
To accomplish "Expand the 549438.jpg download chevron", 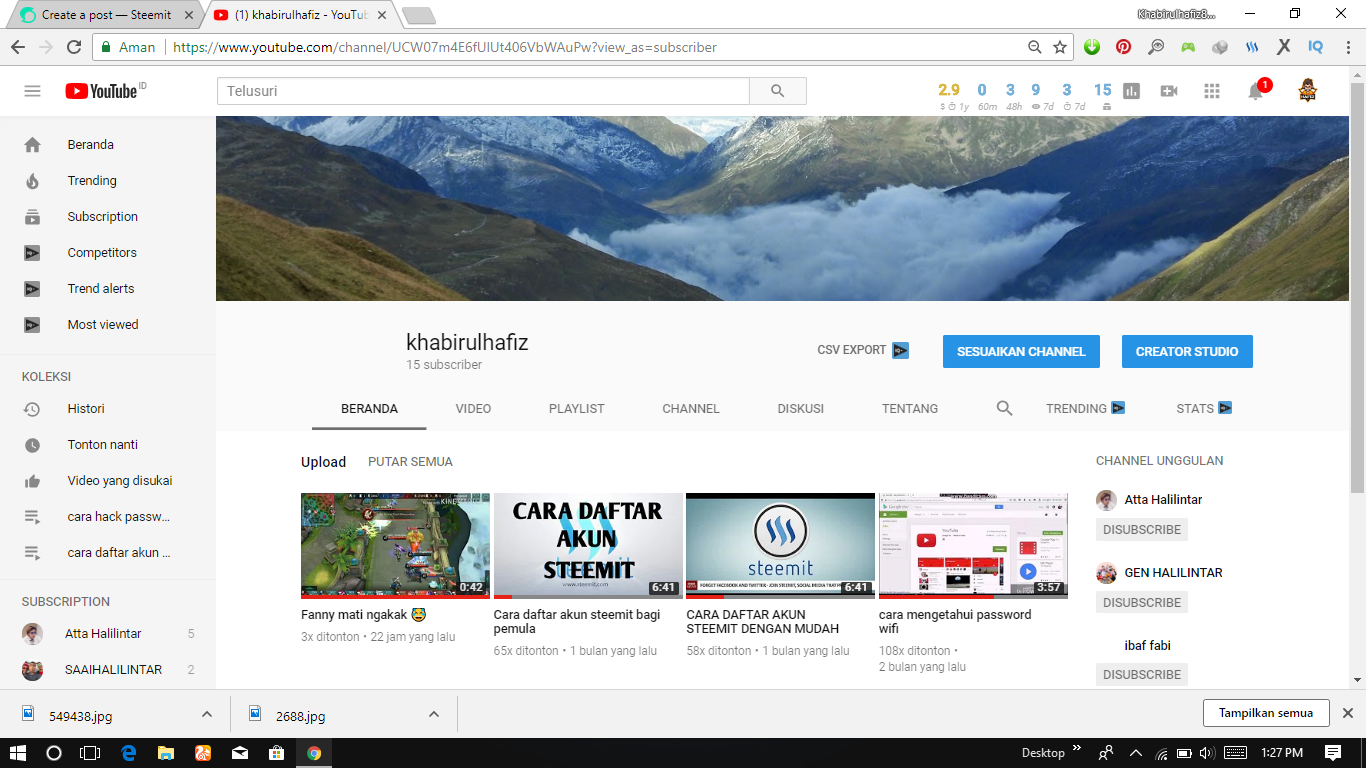I will coord(207,714).
